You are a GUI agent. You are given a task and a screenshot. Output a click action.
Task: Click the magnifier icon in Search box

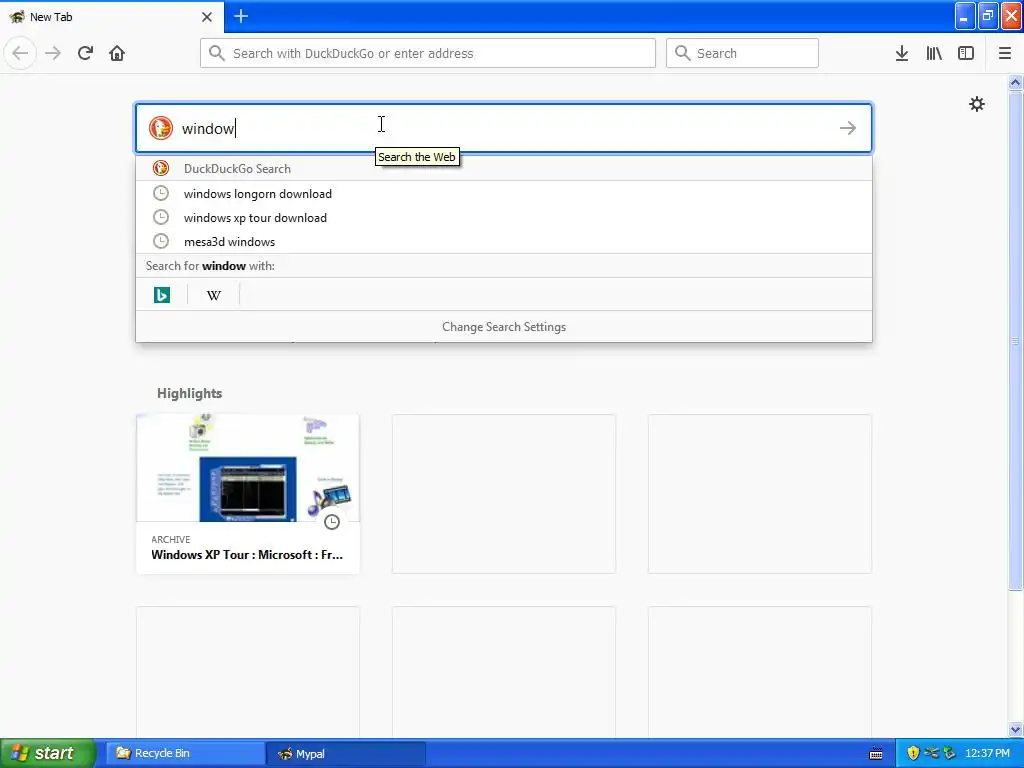(682, 53)
